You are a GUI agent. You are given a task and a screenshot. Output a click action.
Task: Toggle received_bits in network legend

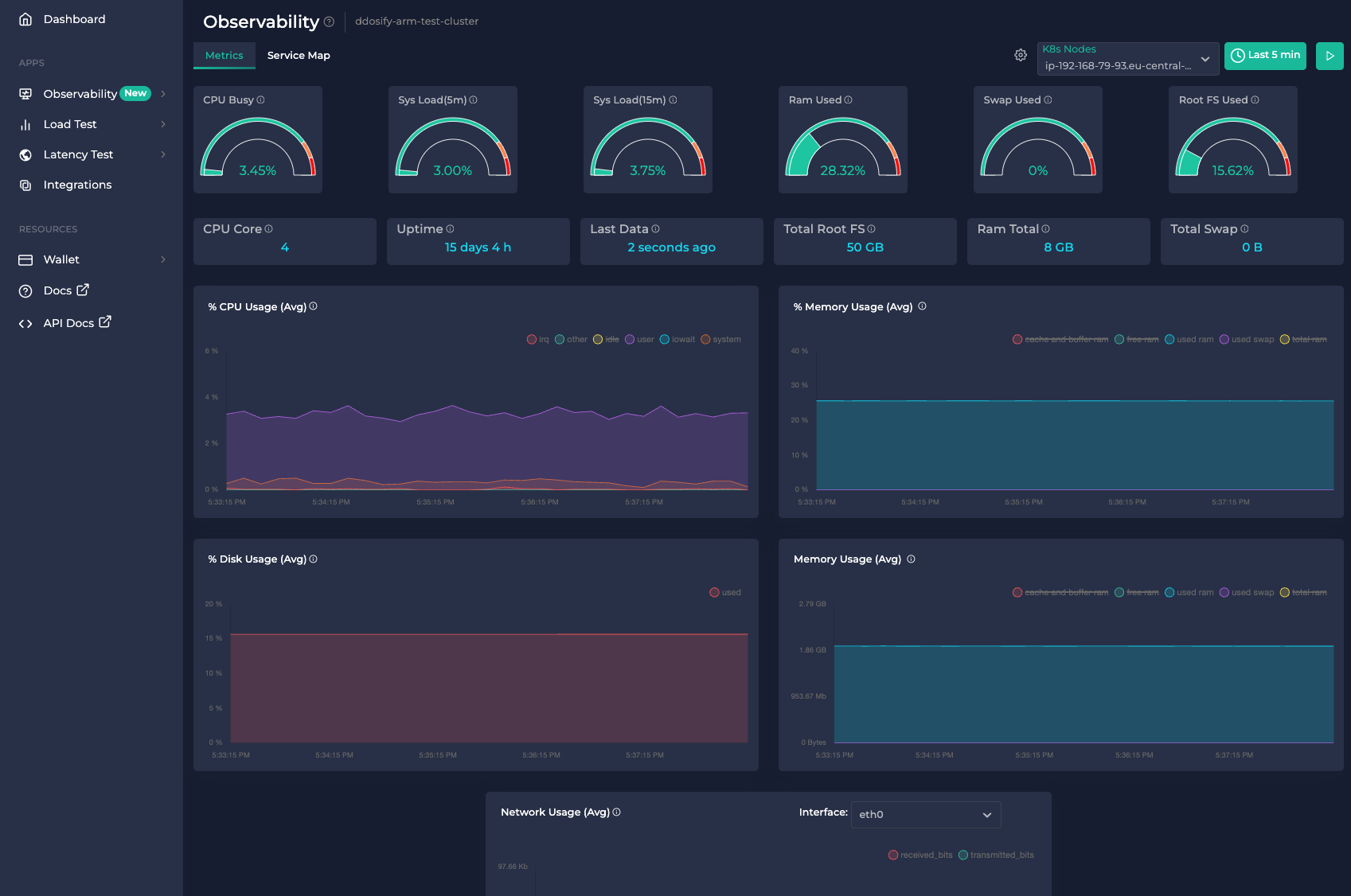[920, 855]
